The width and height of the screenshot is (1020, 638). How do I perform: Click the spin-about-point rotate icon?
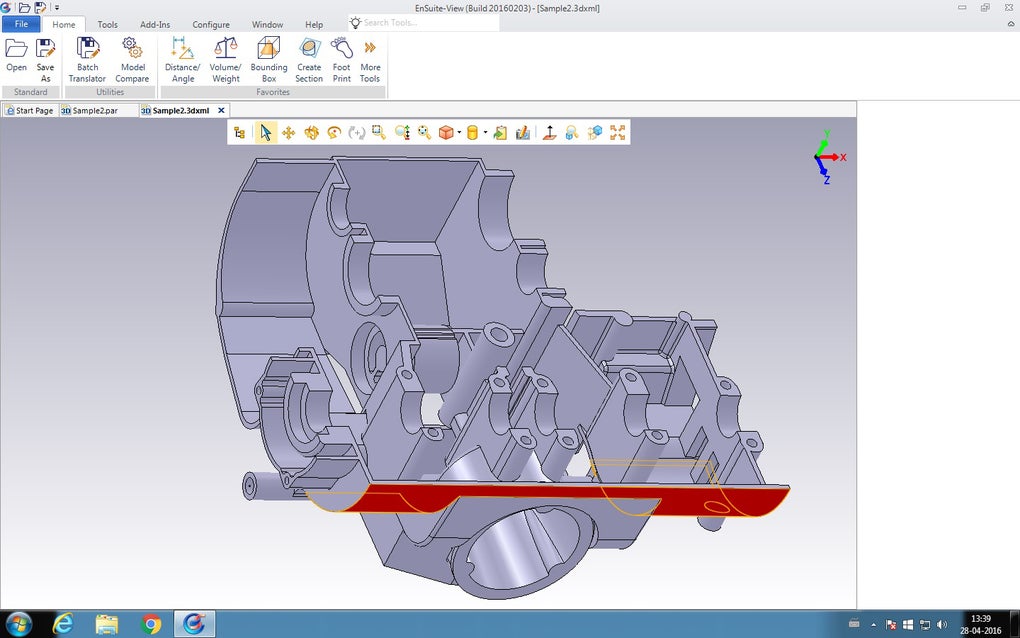[334, 133]
